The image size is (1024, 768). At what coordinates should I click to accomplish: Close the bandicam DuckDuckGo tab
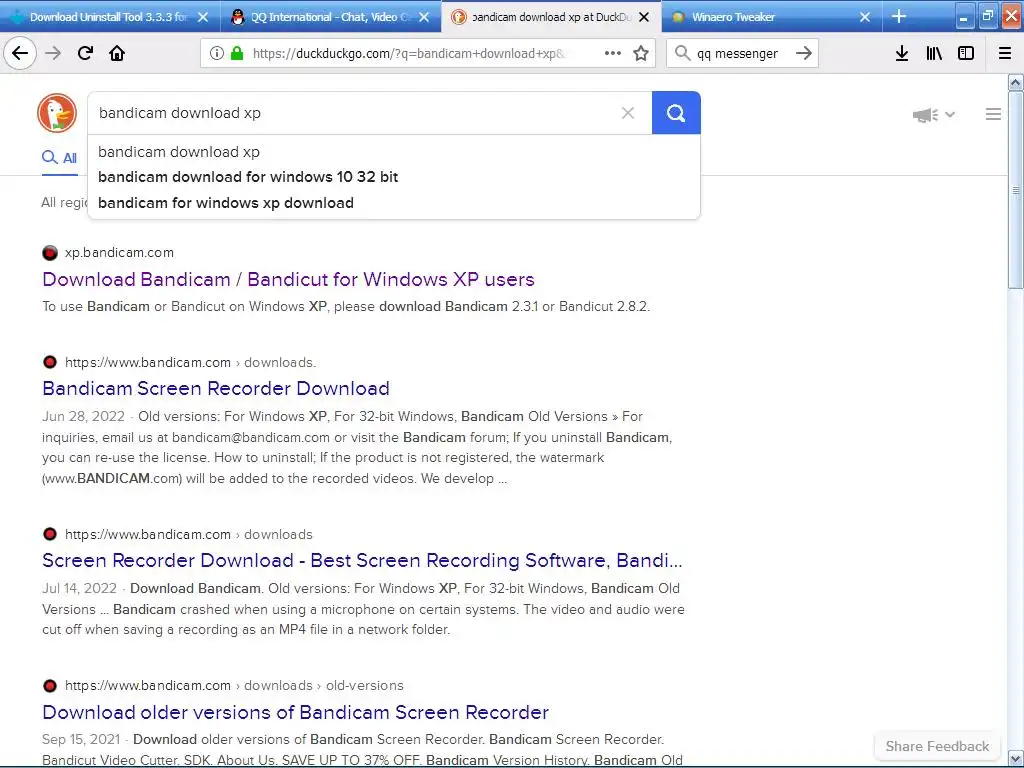click(644, 17)
